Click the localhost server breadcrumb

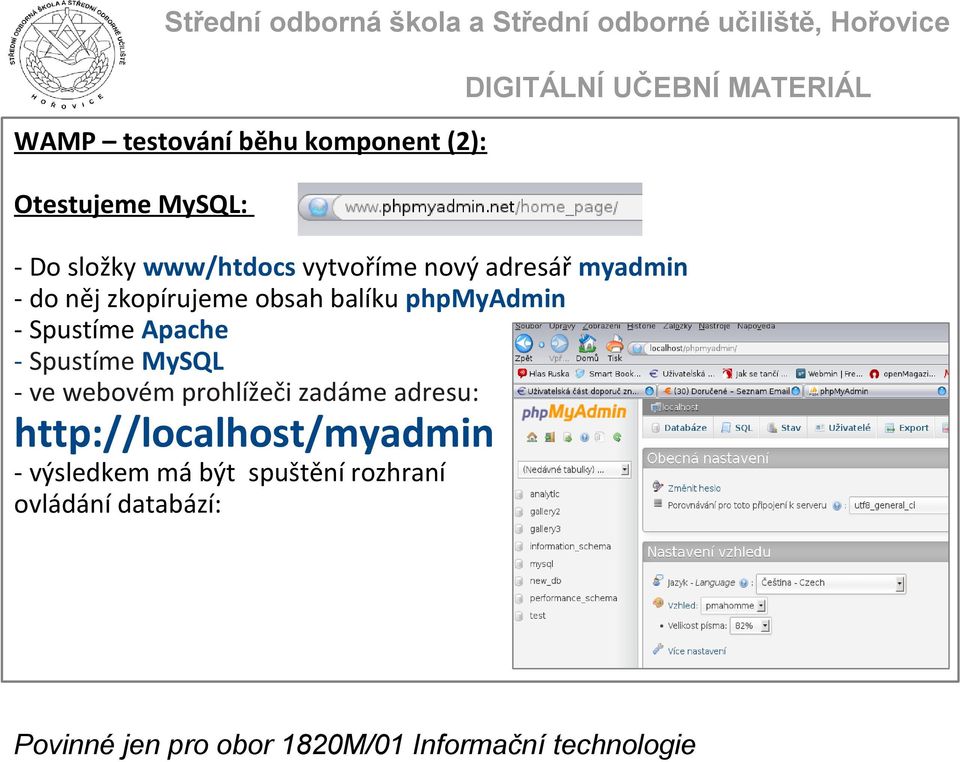click(674, 407)
